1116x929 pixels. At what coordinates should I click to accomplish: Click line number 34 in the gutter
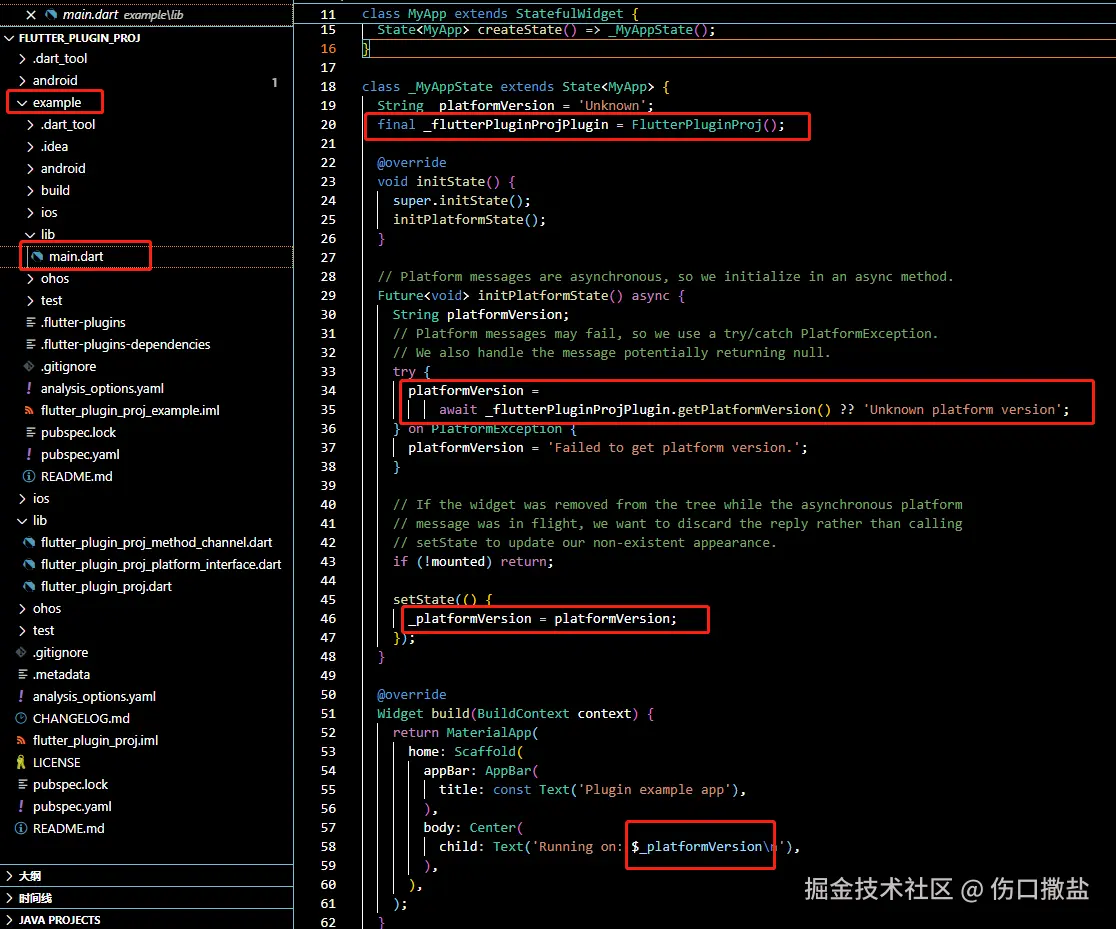pyautogui.click(x=328, y=390)
